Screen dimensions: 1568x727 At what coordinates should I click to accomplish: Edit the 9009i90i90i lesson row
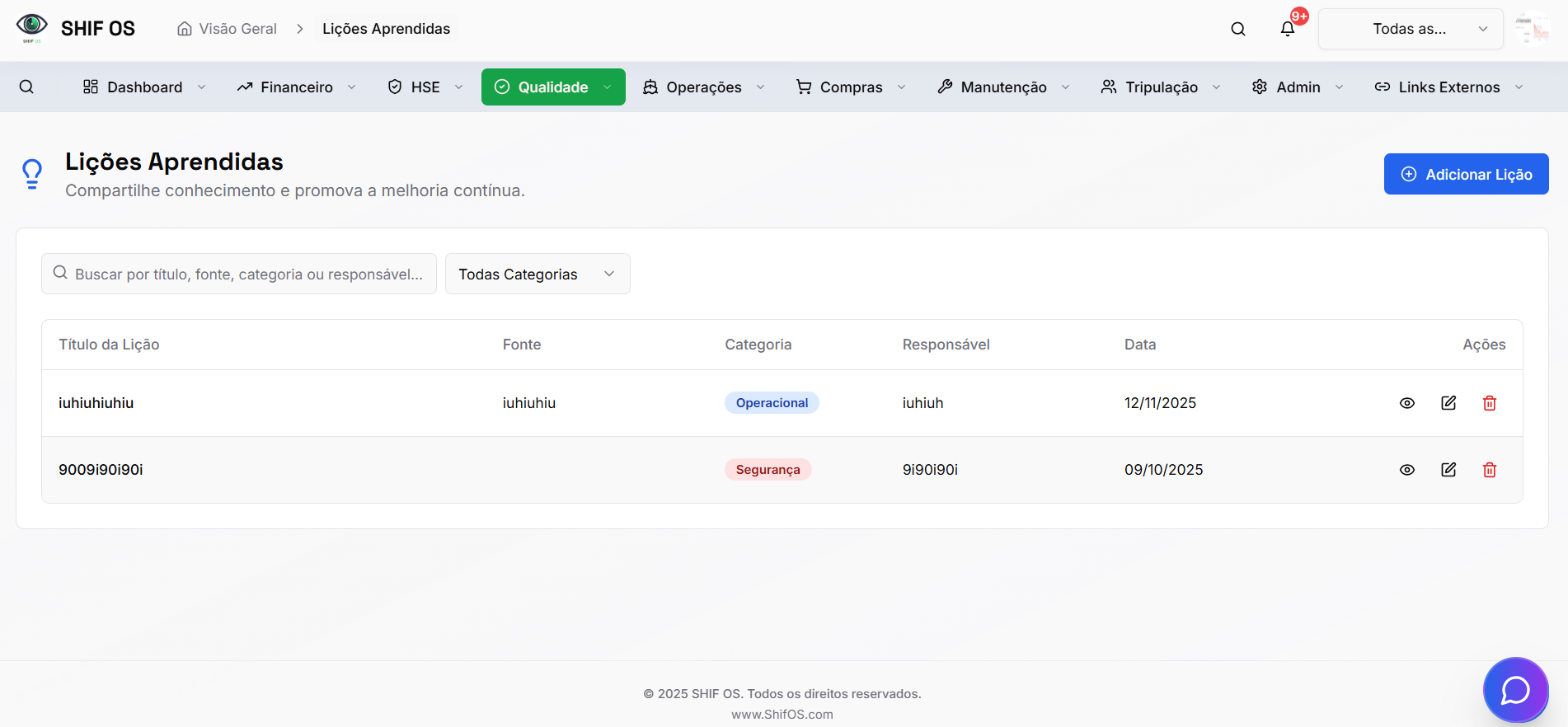(1448, 470)
